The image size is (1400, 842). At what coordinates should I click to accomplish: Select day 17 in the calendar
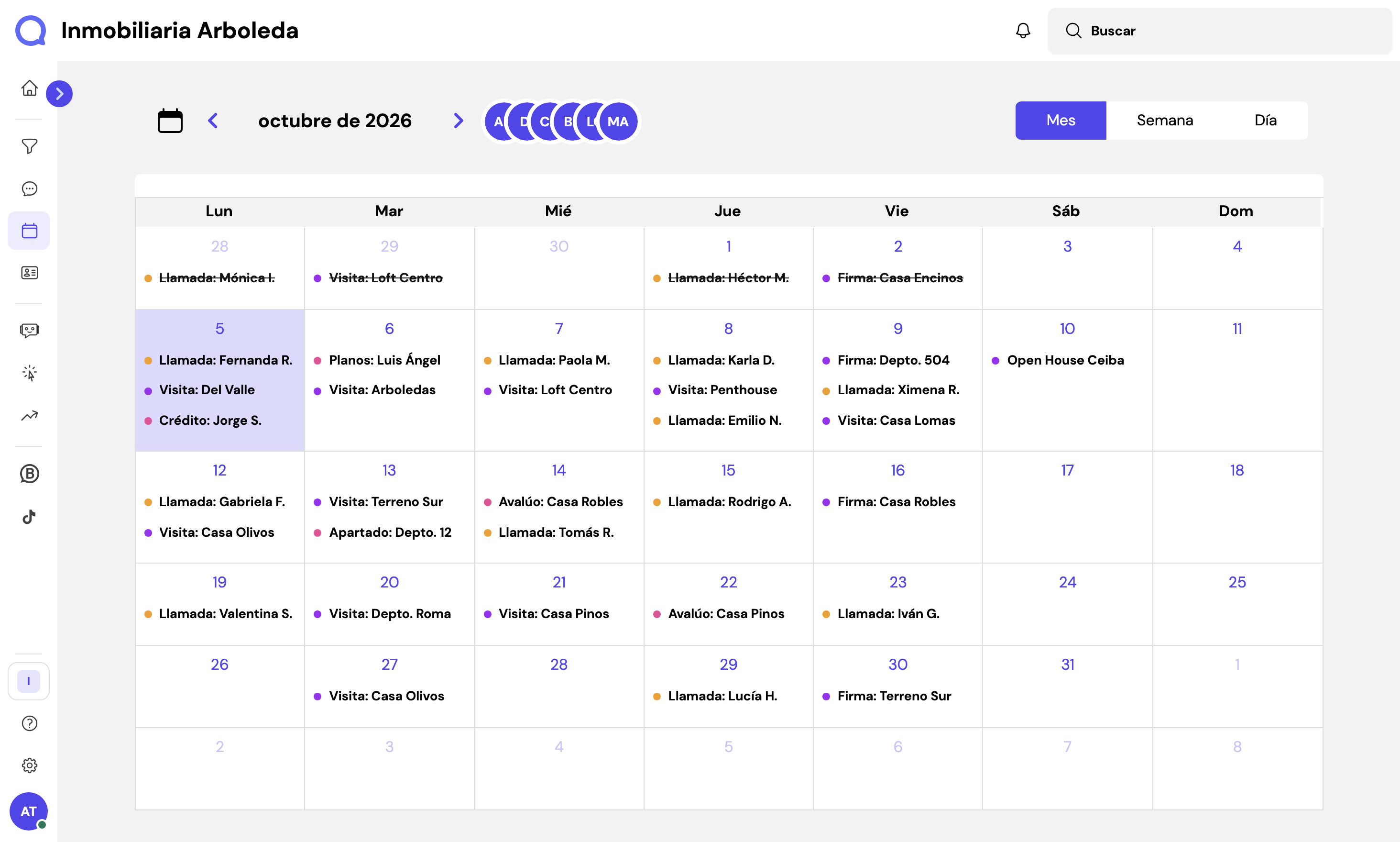point(1067,470)
